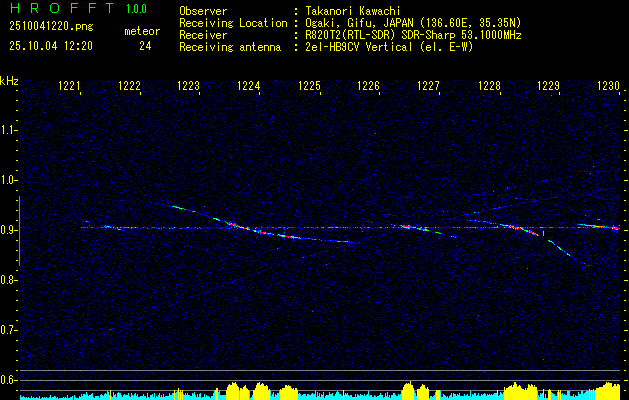The image size is (629, 400).
Task: Click the Receiving antenna label
Action: 230,47
